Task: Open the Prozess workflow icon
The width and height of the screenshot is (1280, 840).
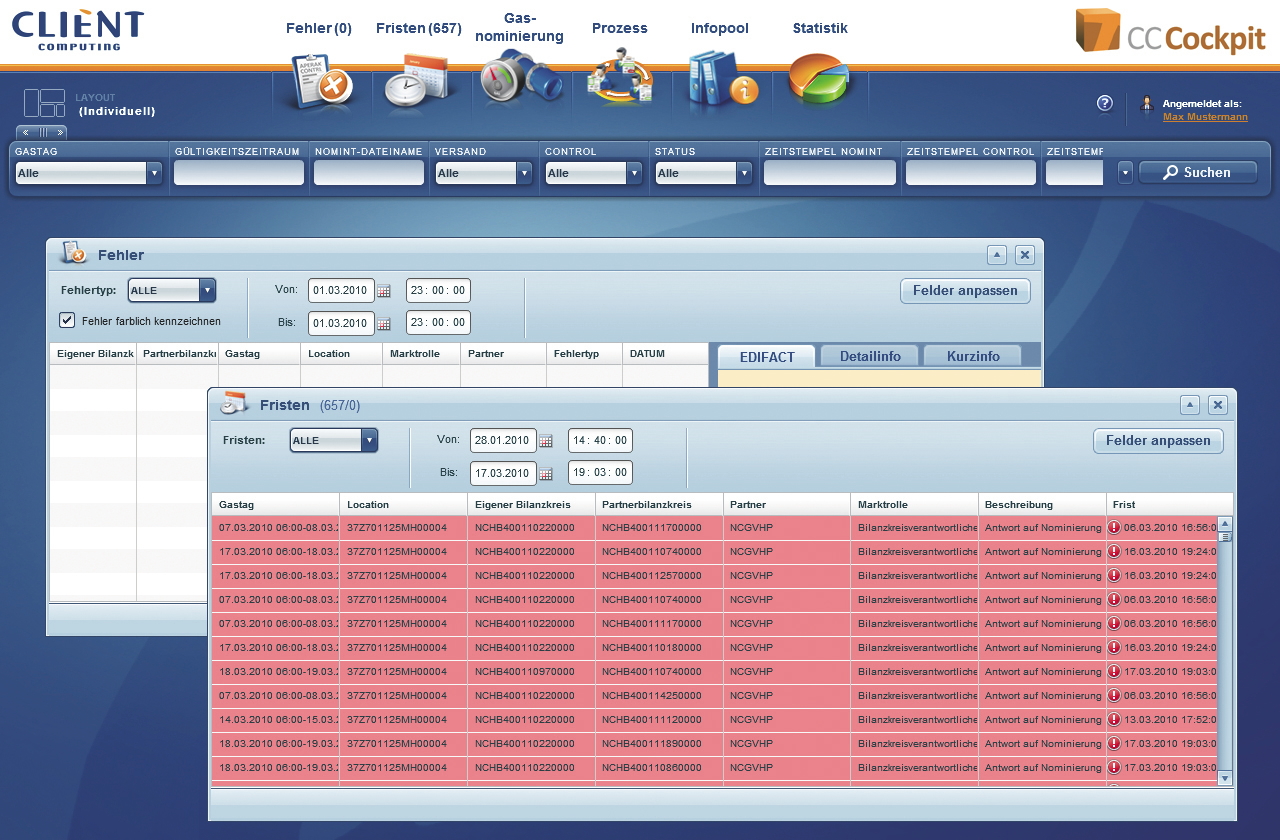Action: [x=619, y=82]
